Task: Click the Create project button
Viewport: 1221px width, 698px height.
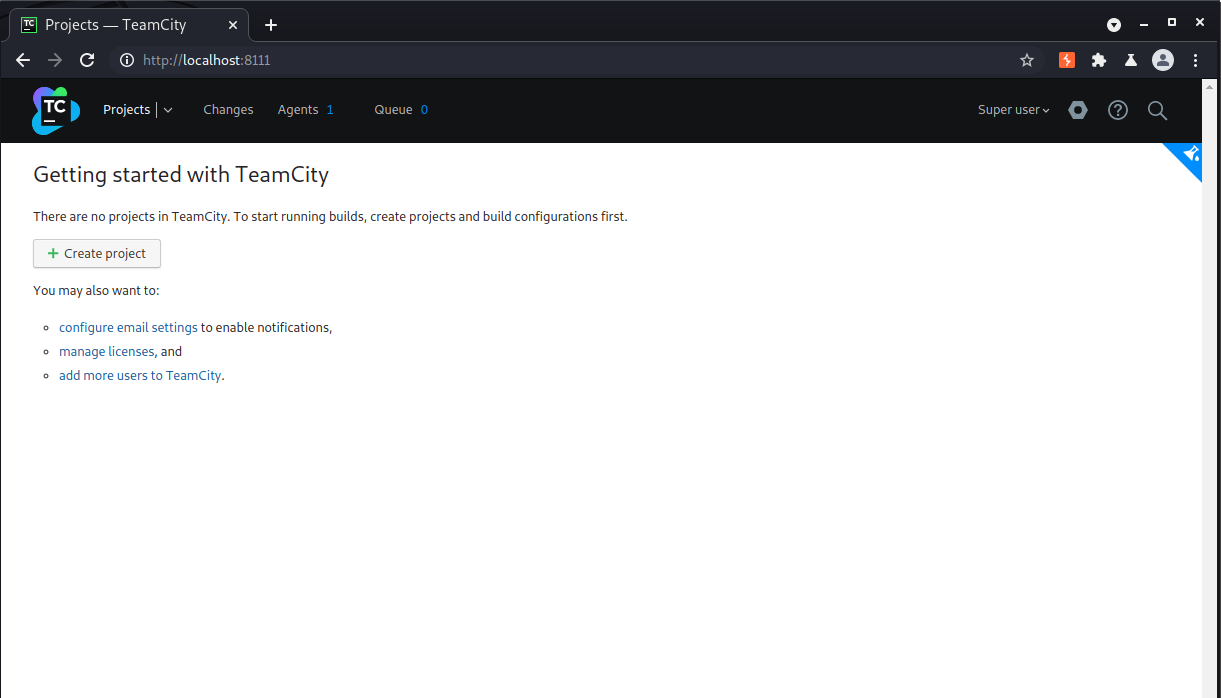Action: point(97,254)
